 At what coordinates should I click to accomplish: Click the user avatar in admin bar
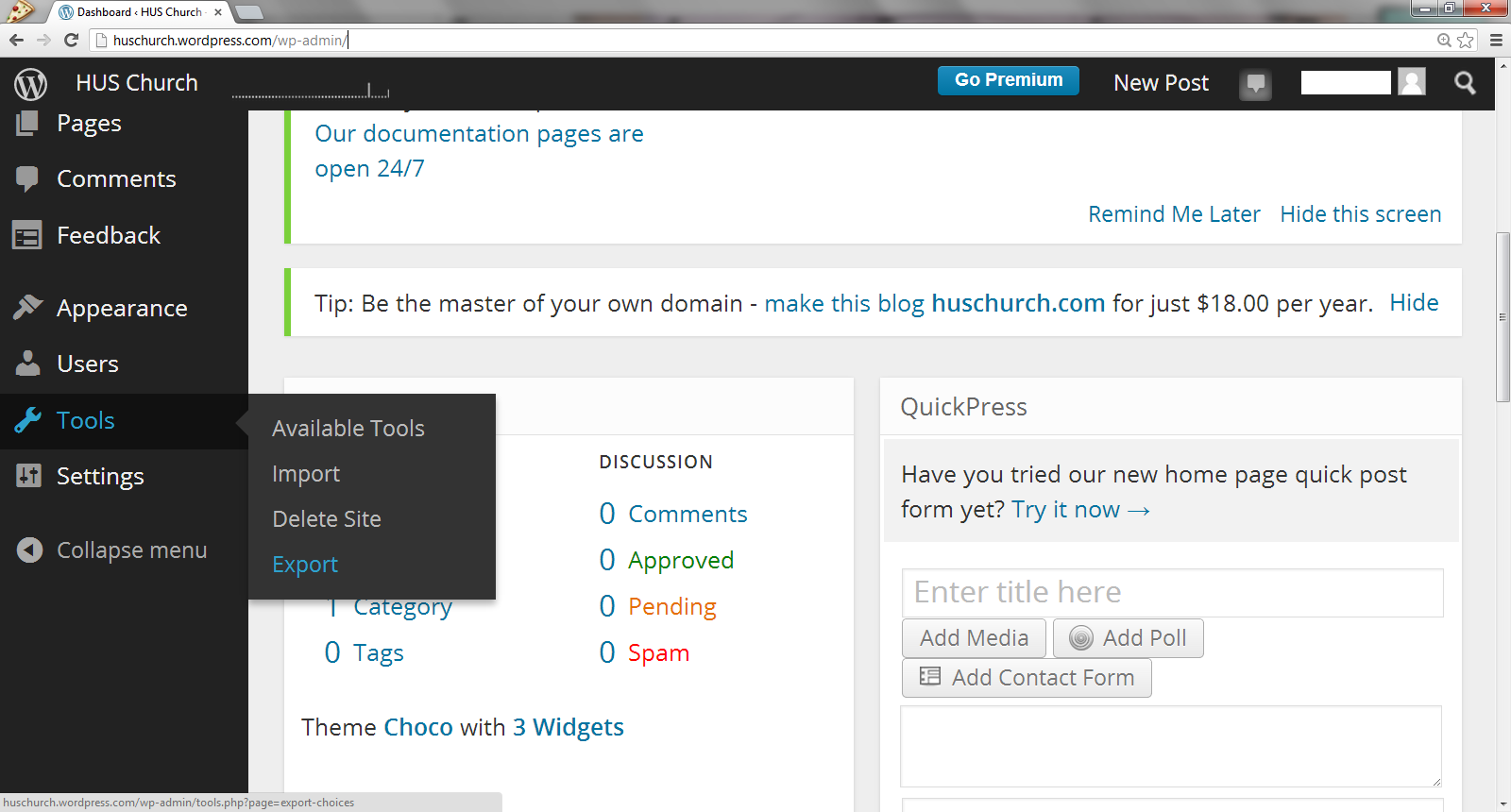[x=1412, y=82]
